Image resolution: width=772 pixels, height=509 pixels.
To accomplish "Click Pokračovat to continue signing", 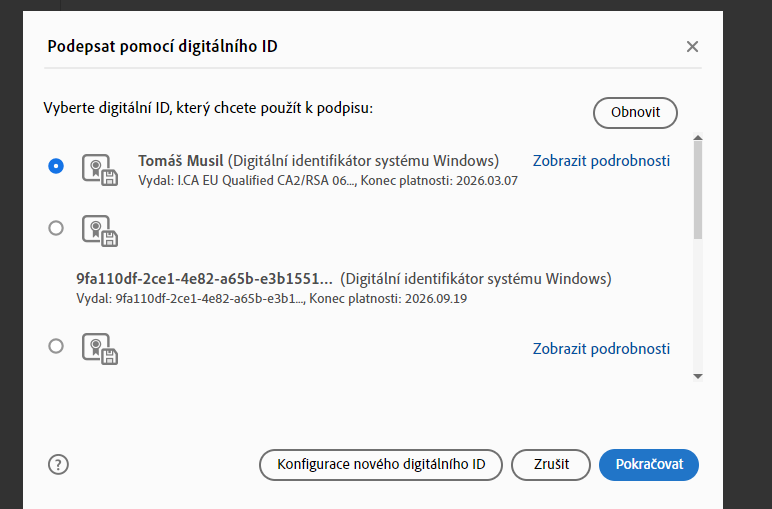I will click(x=648, y=464).
